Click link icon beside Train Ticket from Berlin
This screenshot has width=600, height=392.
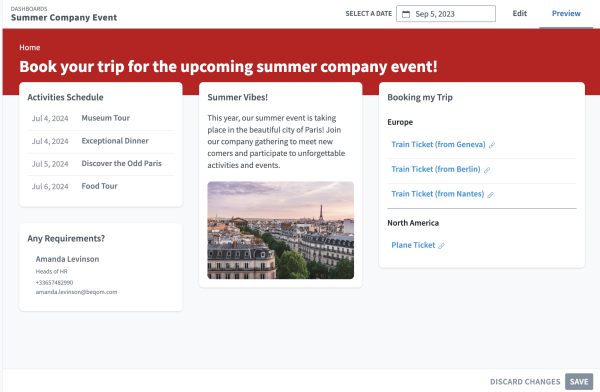(x=487, y=170)
